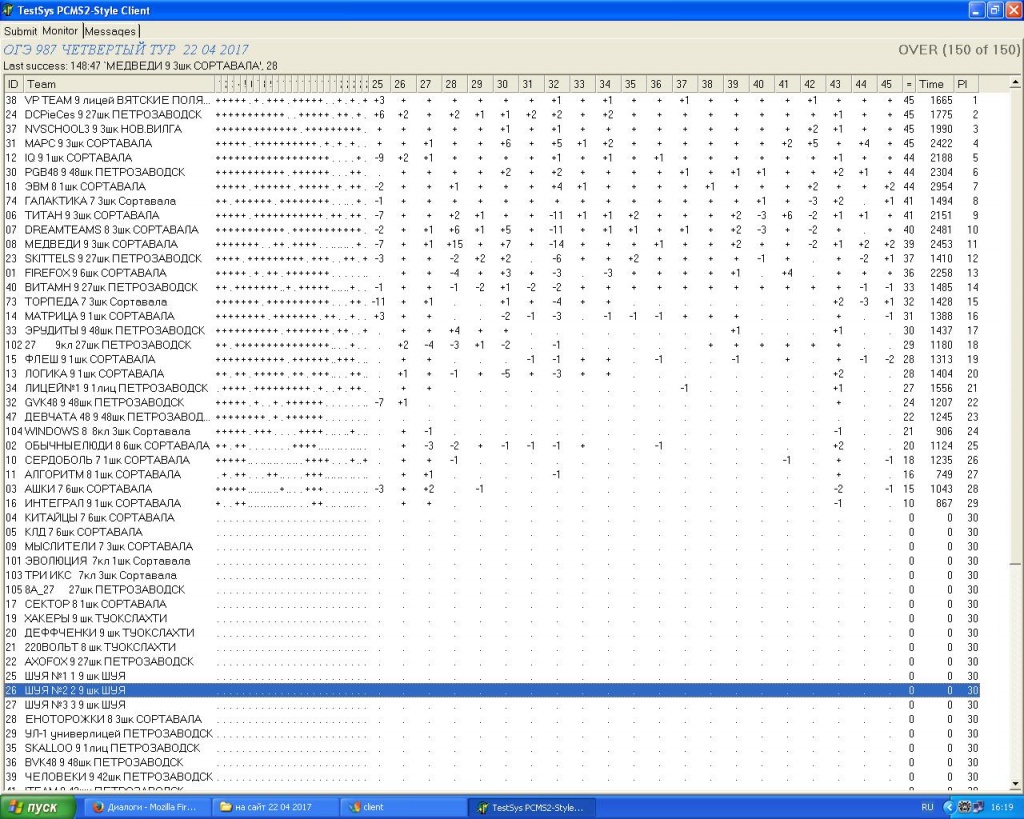Select the ХАКЕРЫ 9 шк ТУОКСЛАХТИ row
Viewport: 1024px width, 819px height.
[x=491, y=618]
